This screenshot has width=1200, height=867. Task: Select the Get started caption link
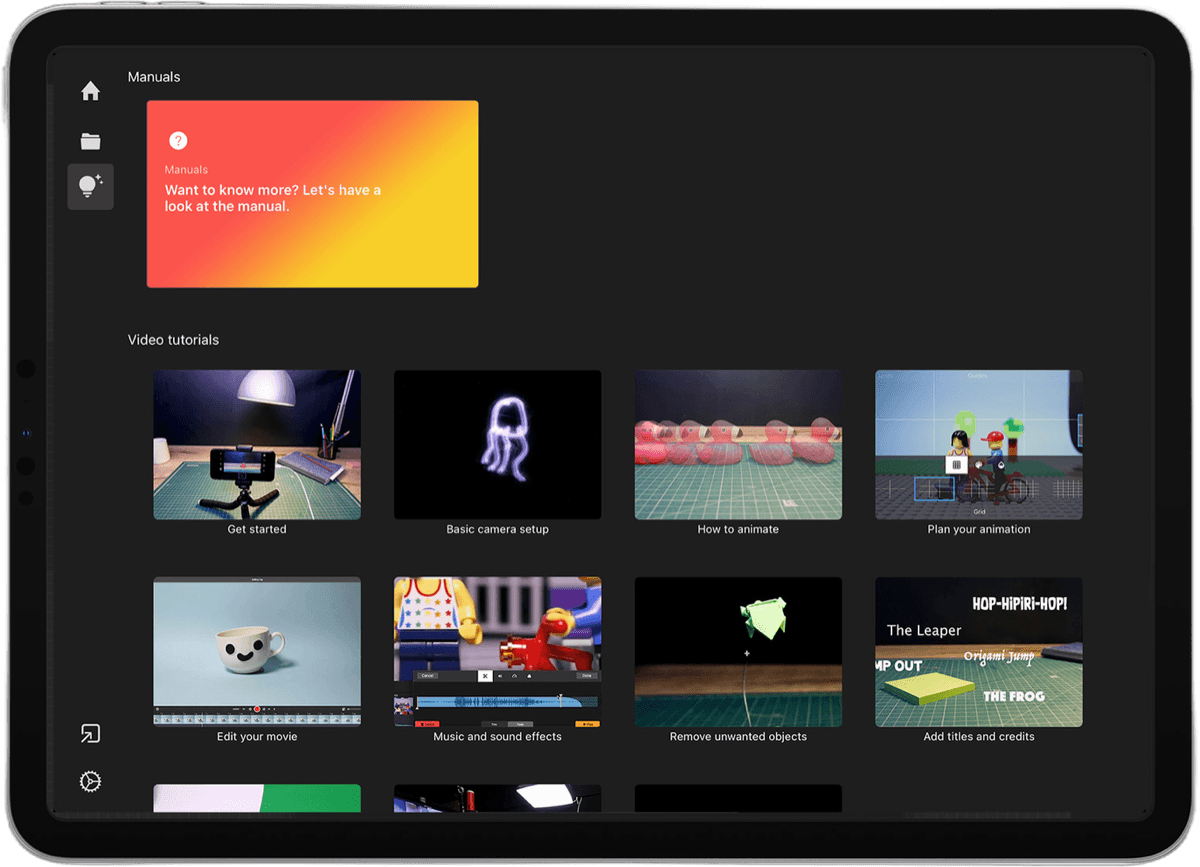[256, 529]
